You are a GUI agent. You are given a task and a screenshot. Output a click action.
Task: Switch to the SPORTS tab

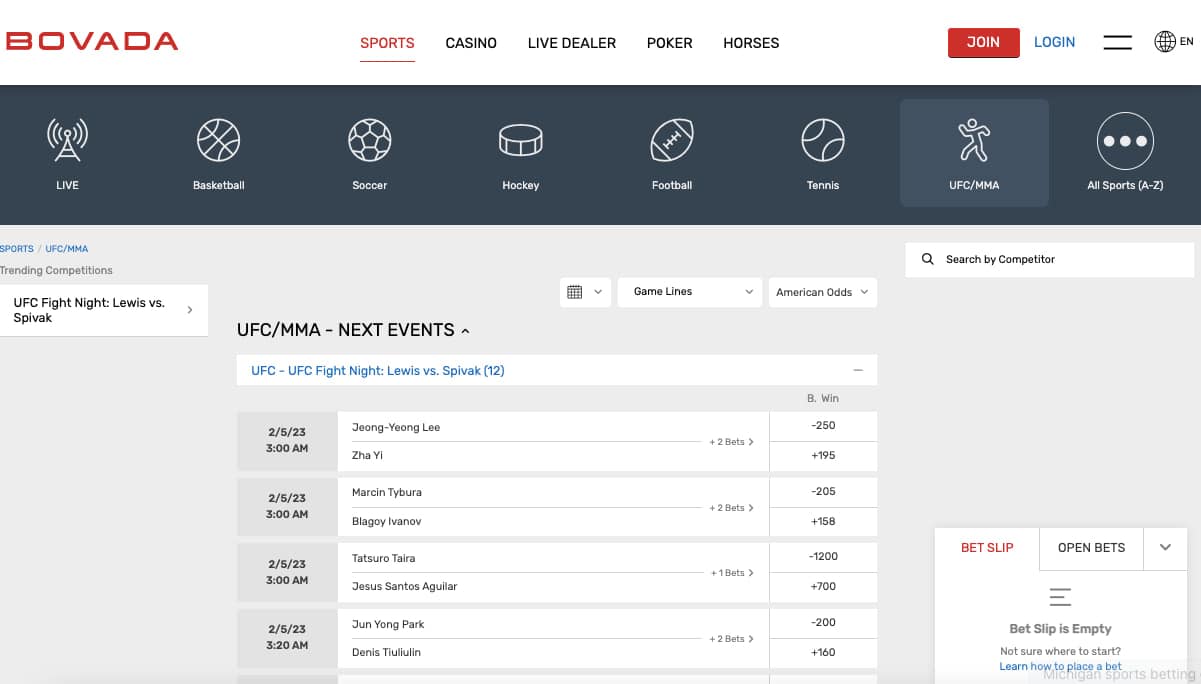387,43
